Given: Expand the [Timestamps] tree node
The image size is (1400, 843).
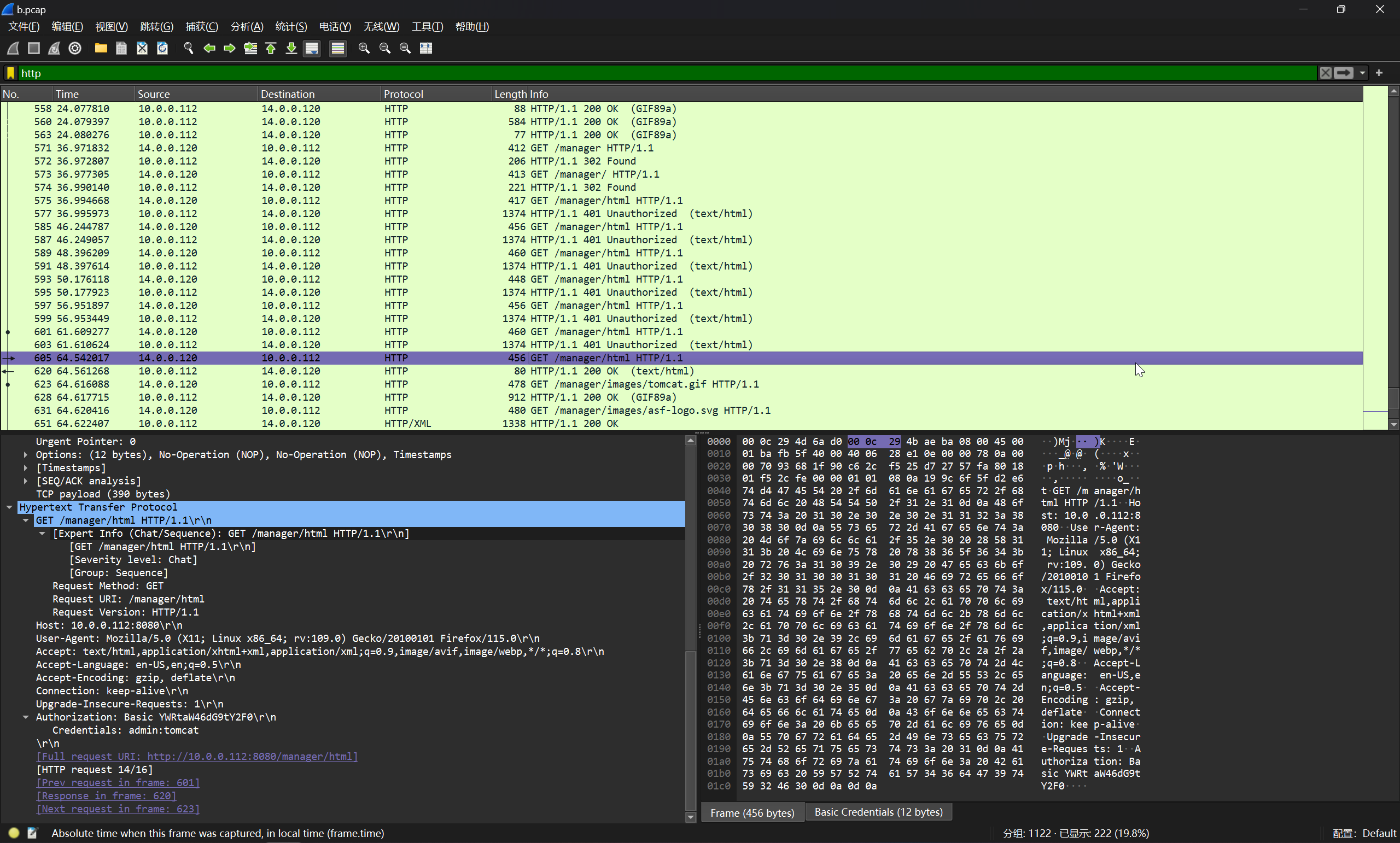Looking at the screenshot, I should click(x=26, y=467).
